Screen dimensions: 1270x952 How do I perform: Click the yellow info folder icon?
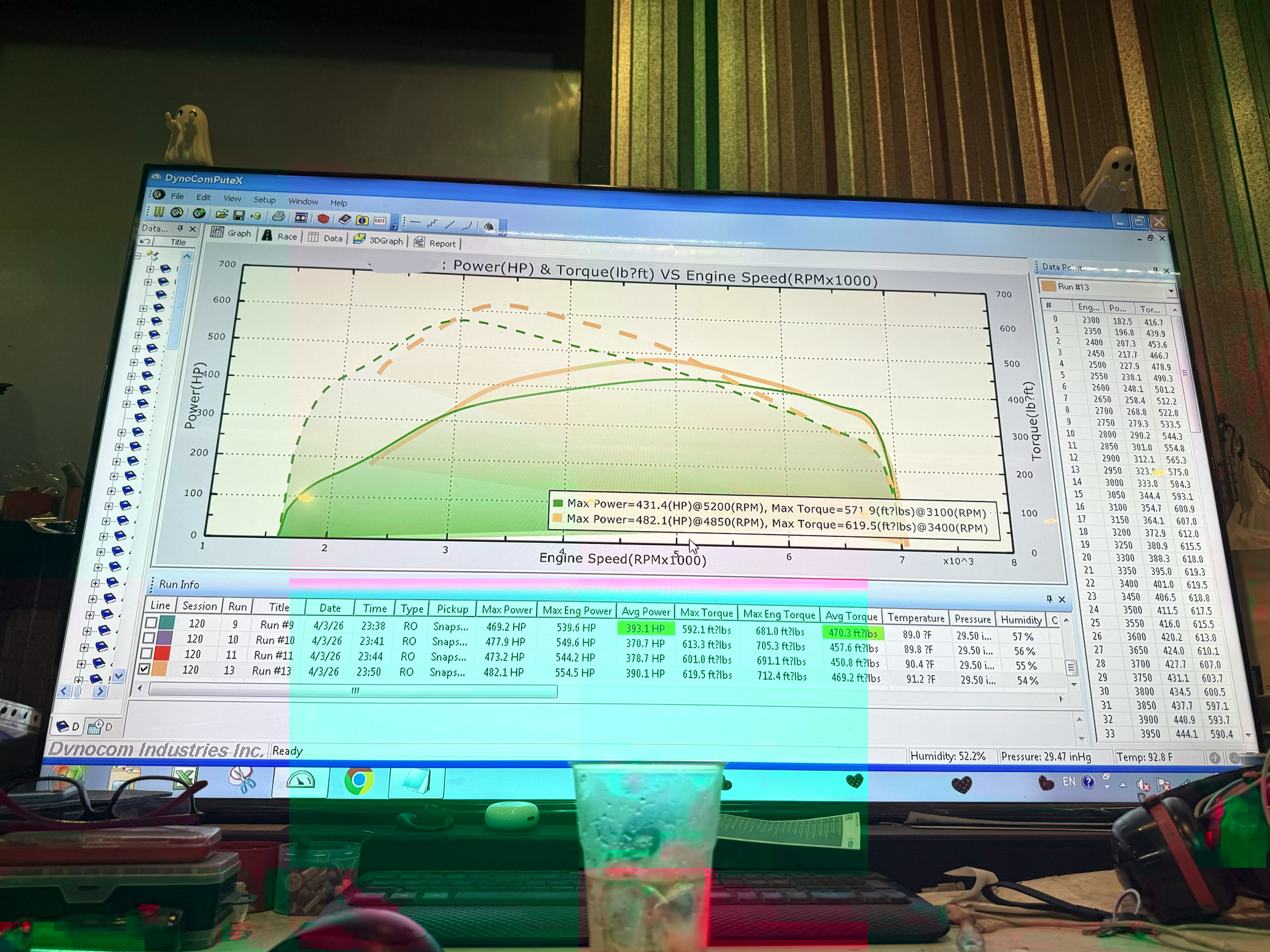coord(362,220)
